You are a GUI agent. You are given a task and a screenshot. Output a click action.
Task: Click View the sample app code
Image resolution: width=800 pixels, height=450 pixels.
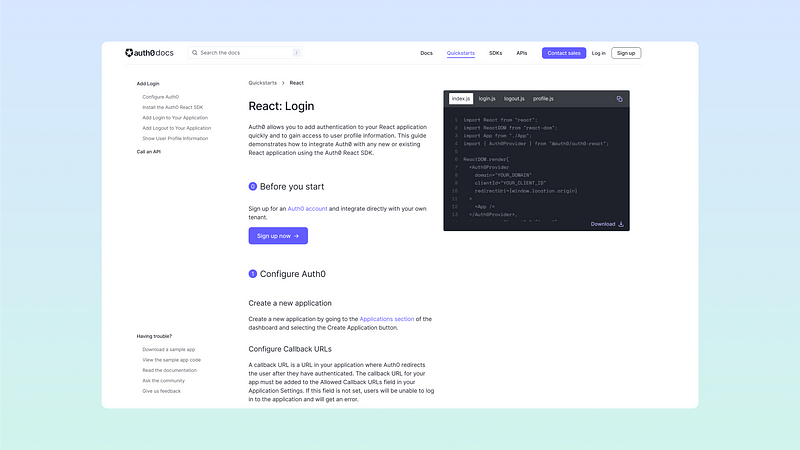pos(171,360)
